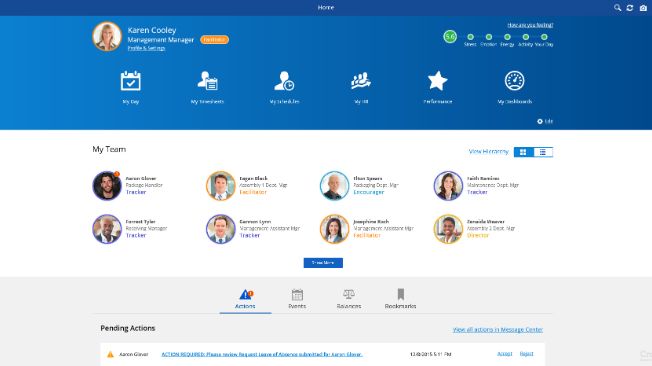Open the My Day calendar icon
This screenshot has width=652, height=366.
coord(131,81)
